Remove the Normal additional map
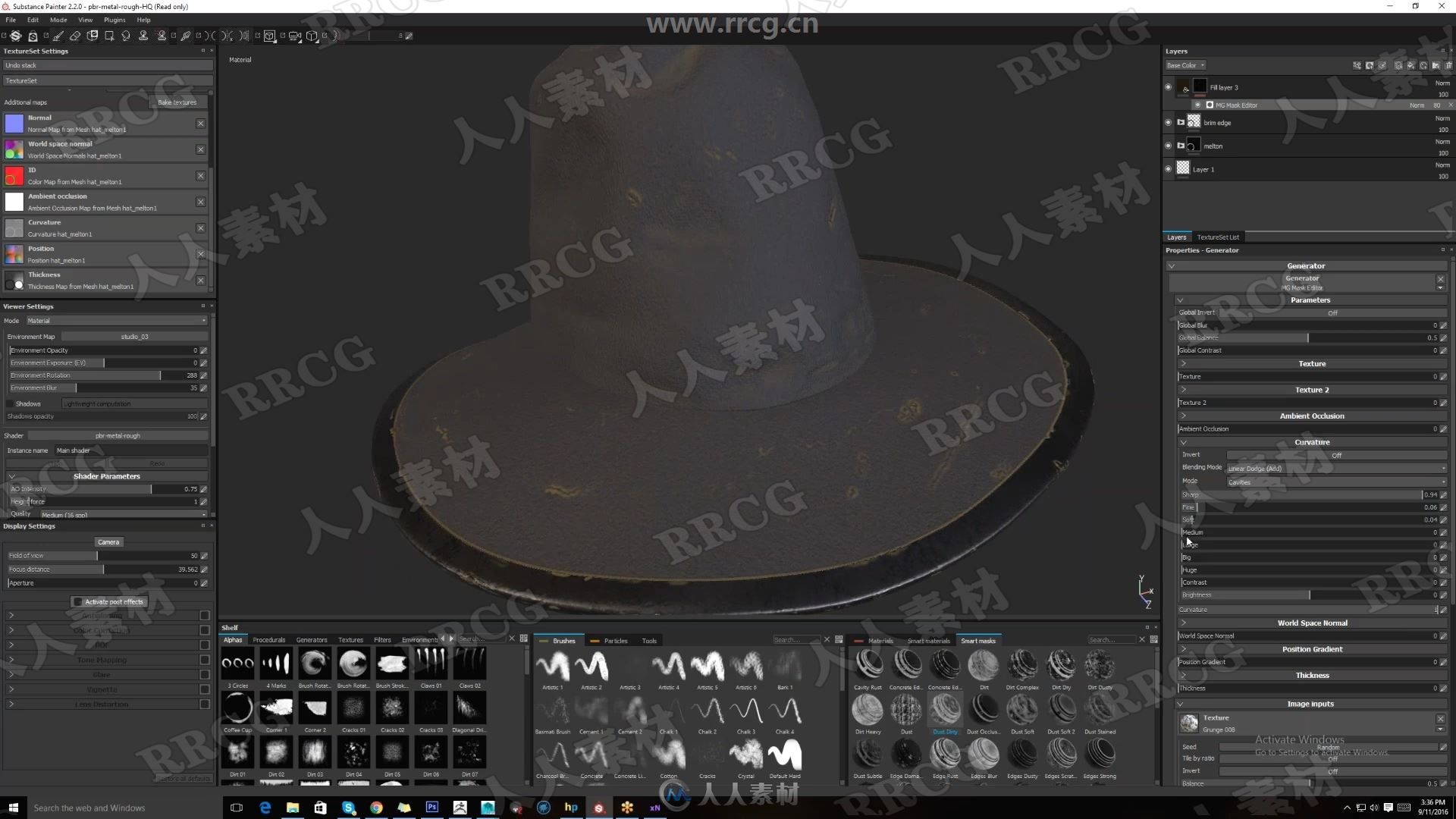The image size is (1456, 819). point(200,124)
